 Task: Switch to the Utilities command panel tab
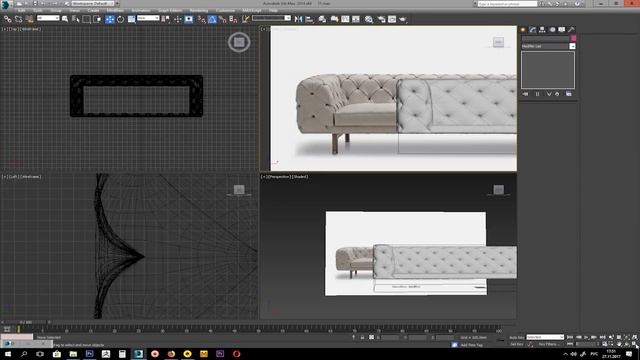point(571,29)
